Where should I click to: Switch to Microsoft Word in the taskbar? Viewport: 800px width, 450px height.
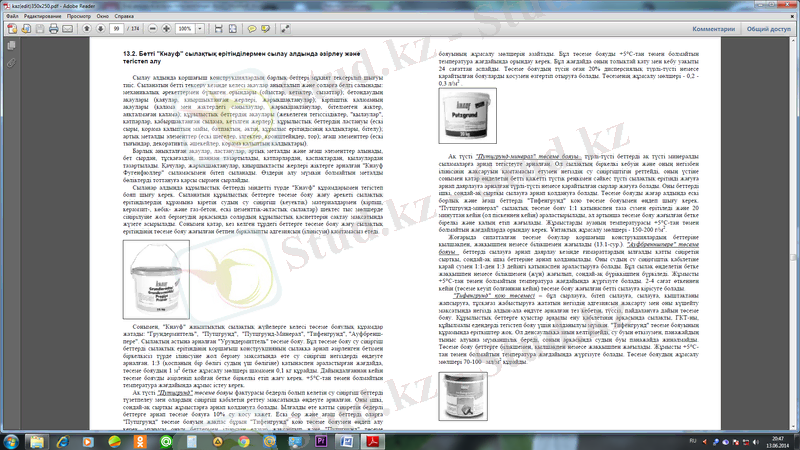[347, 442]
